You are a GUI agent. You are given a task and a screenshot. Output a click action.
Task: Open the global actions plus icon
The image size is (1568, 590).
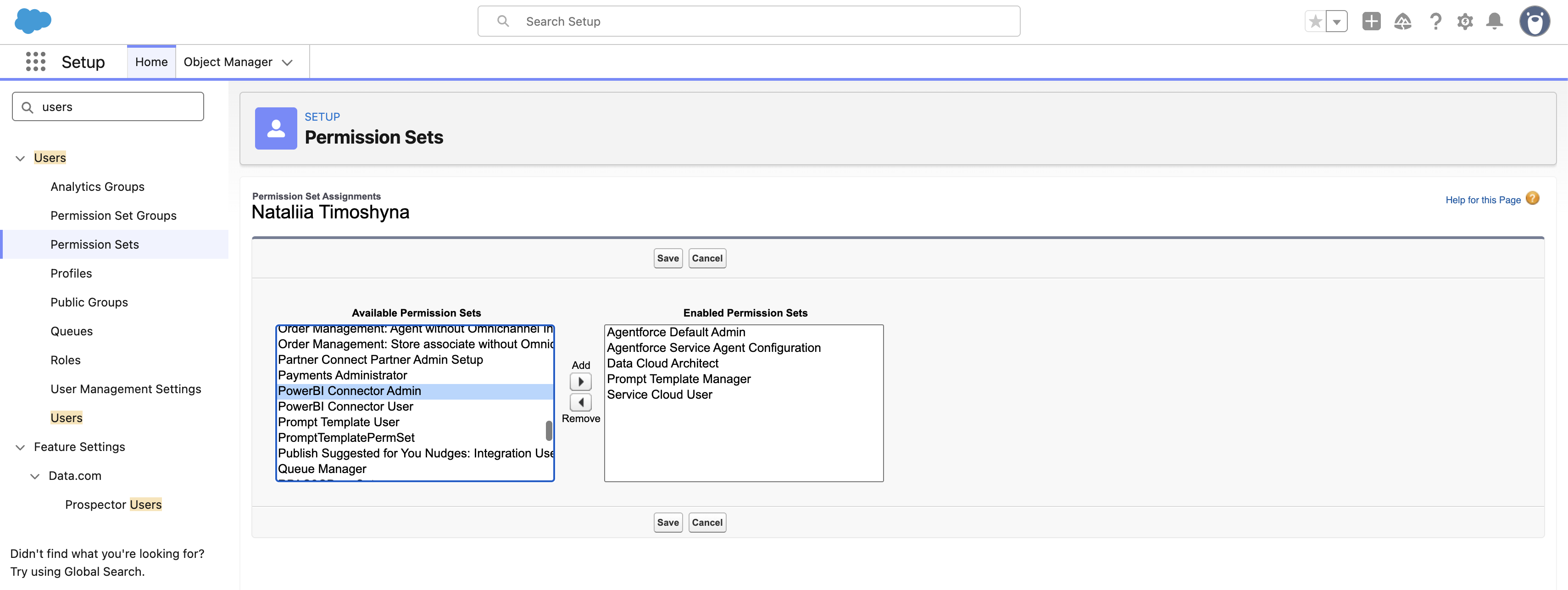click(x=1371, y=21)
